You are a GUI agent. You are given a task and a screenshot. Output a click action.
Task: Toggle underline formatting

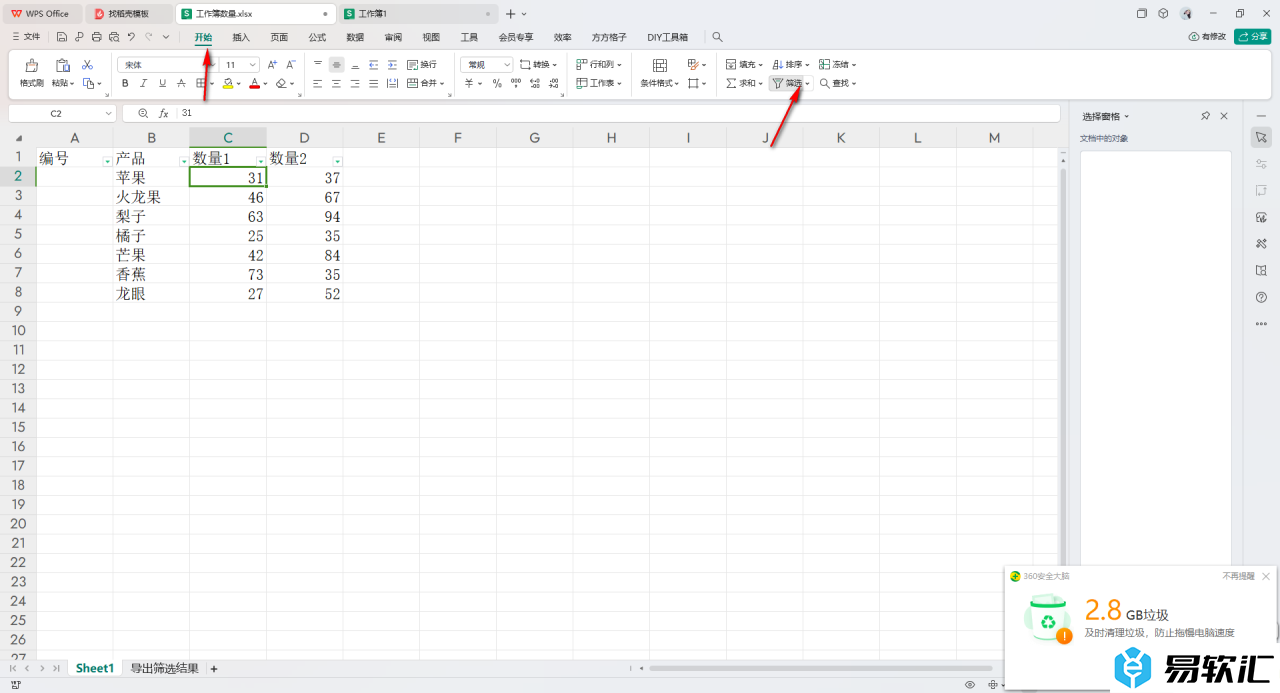pyautogui.click(x=161, y=84)
